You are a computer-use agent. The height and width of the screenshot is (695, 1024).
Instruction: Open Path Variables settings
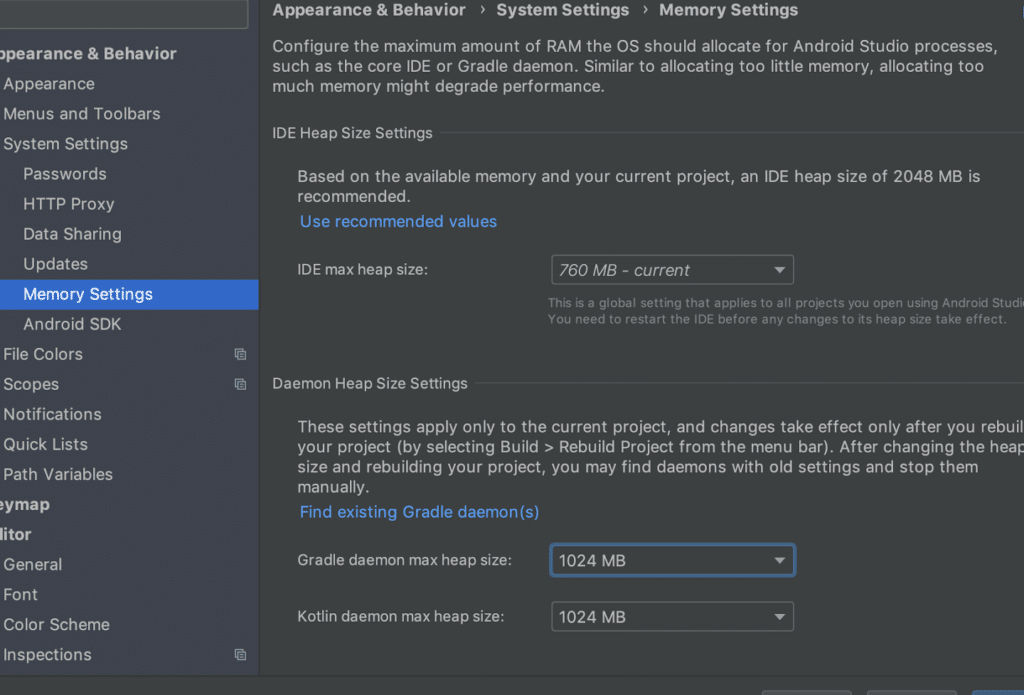pyautogui.click(x=58, y=474)
